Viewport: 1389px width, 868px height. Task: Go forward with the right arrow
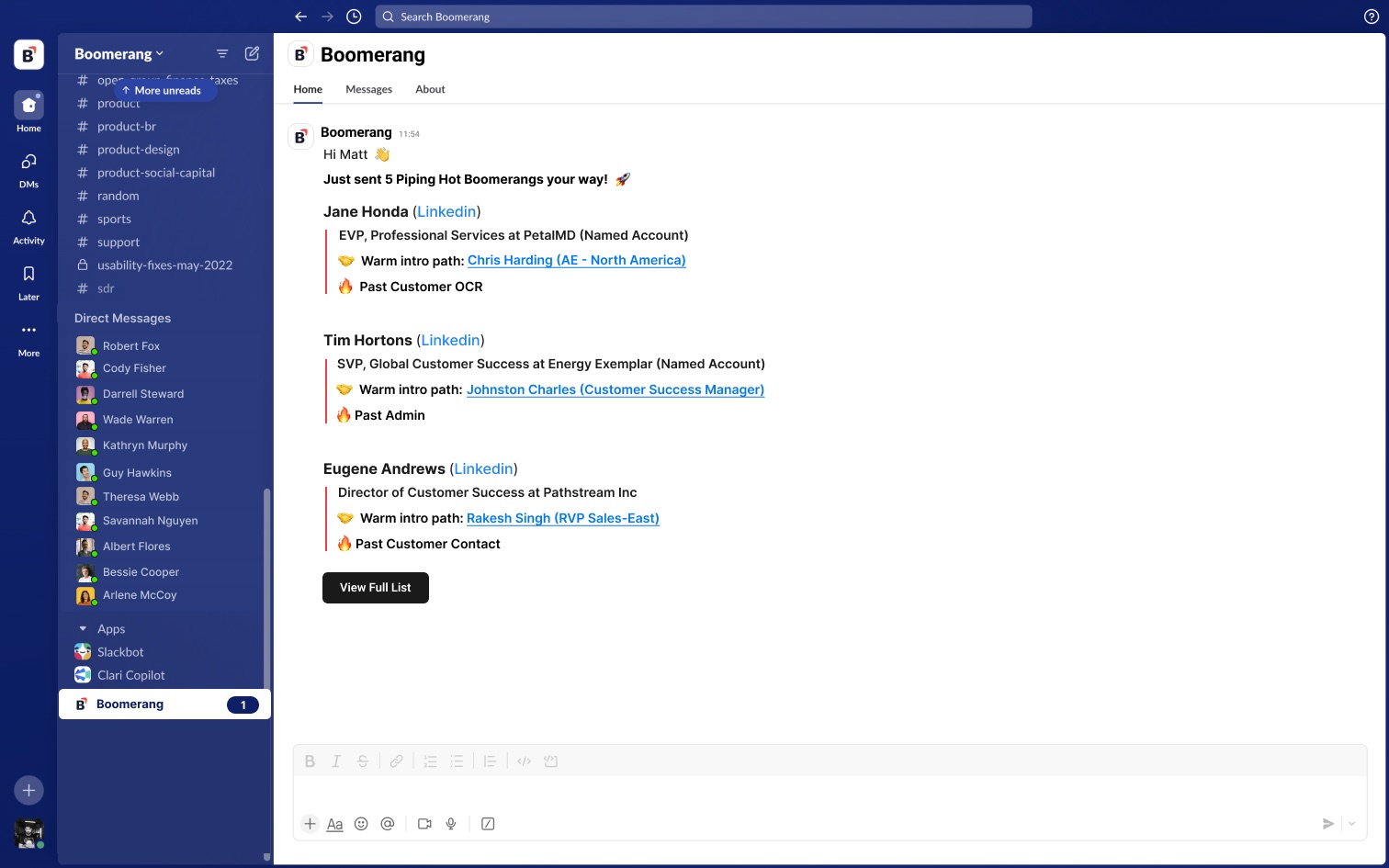point(327,17)
